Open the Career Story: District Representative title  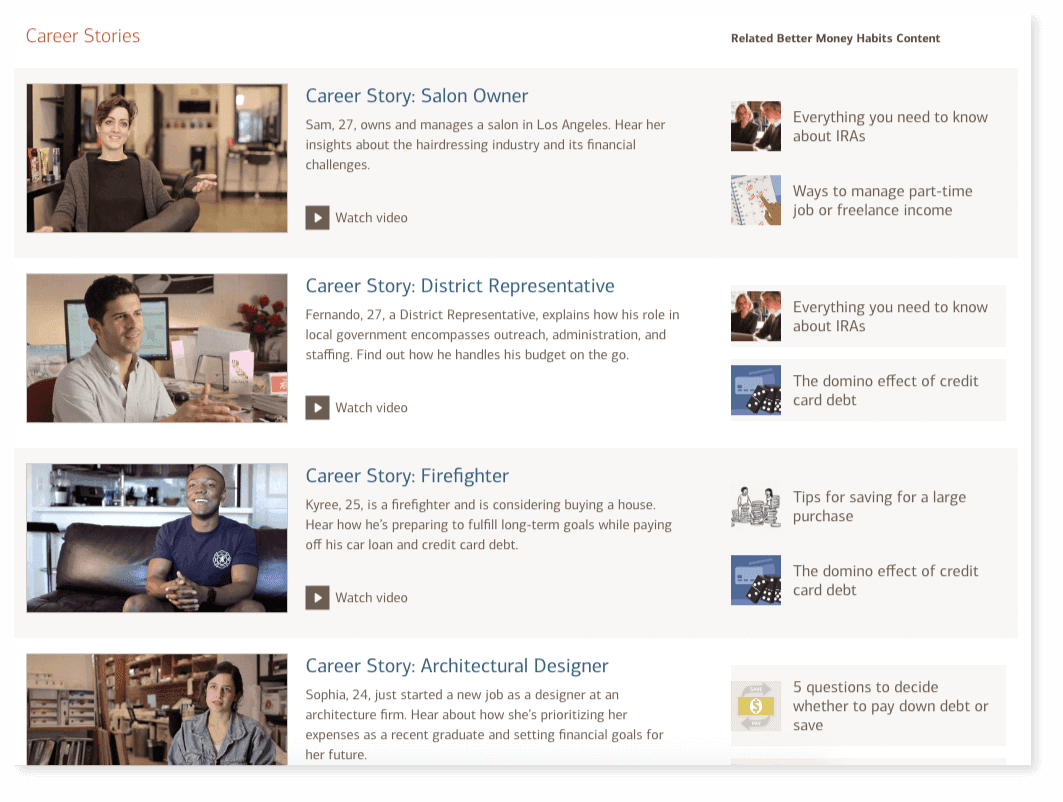pos(460,285)
